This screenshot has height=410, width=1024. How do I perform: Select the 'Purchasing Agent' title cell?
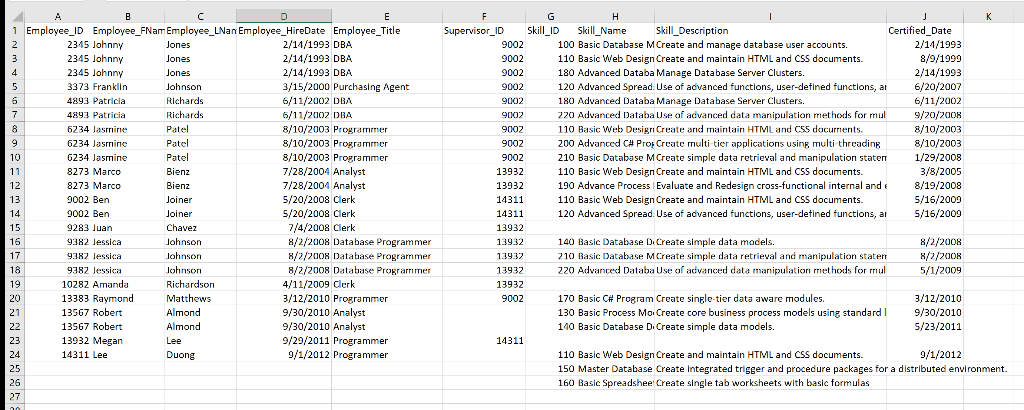point(387,87)
